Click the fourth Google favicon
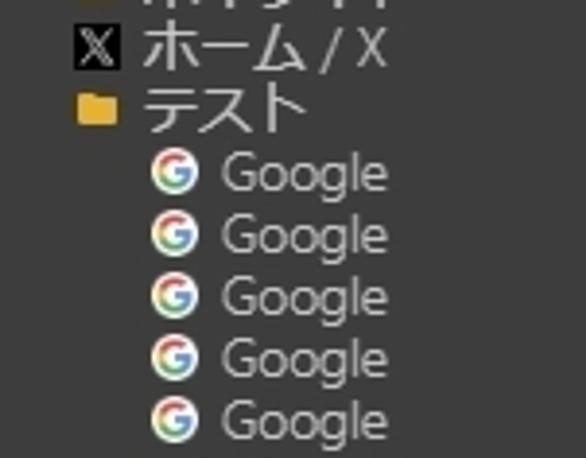This screenshot has width=586, height=458. (x=175, y=357)
